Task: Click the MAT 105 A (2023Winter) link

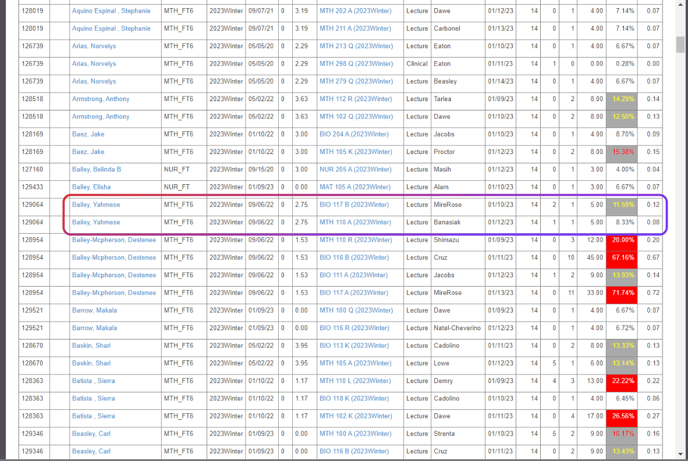Action: [355, 187]
